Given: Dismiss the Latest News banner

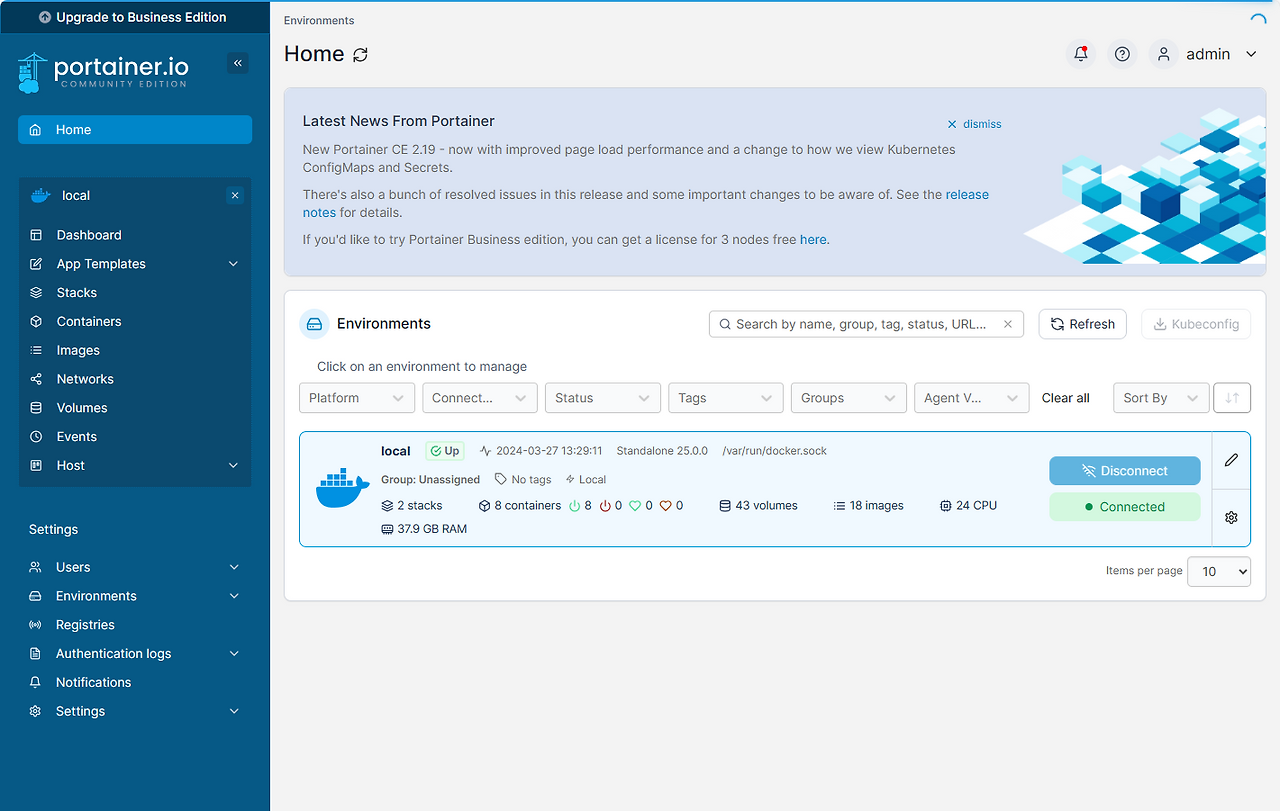Looking at the screenshot, I should 974,124.
